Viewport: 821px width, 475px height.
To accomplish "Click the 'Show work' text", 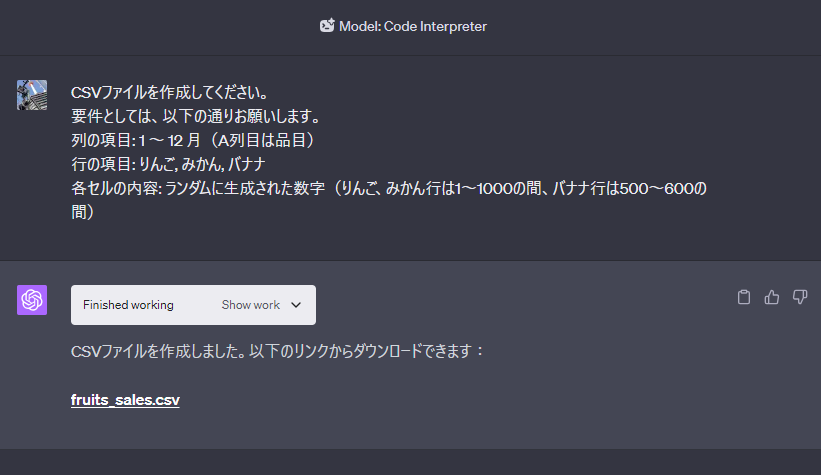I will tap(251, 305).
